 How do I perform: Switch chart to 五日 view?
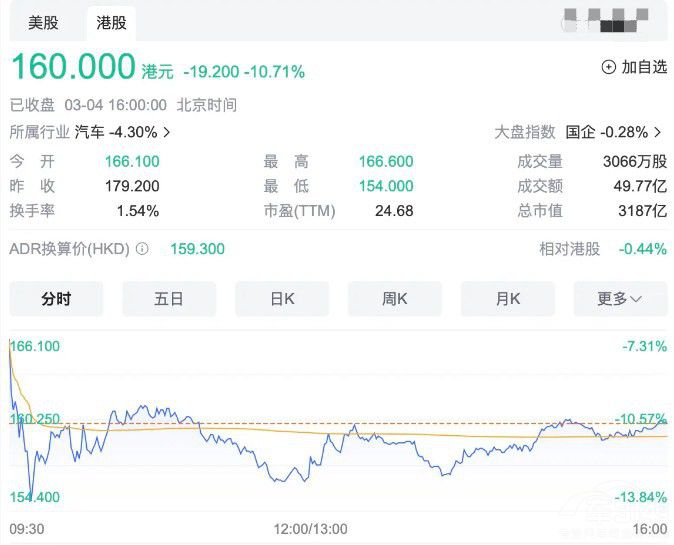(x=169, y=298)
